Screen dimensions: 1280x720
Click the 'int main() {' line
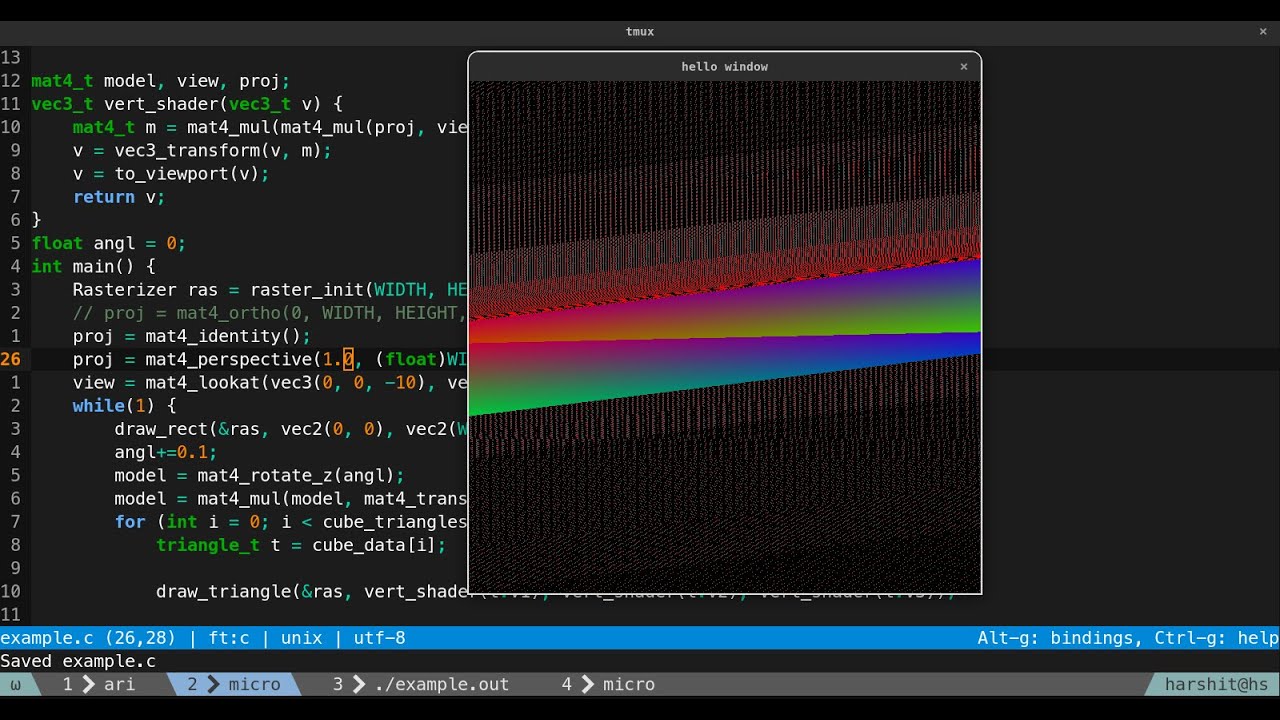[93, 267]
